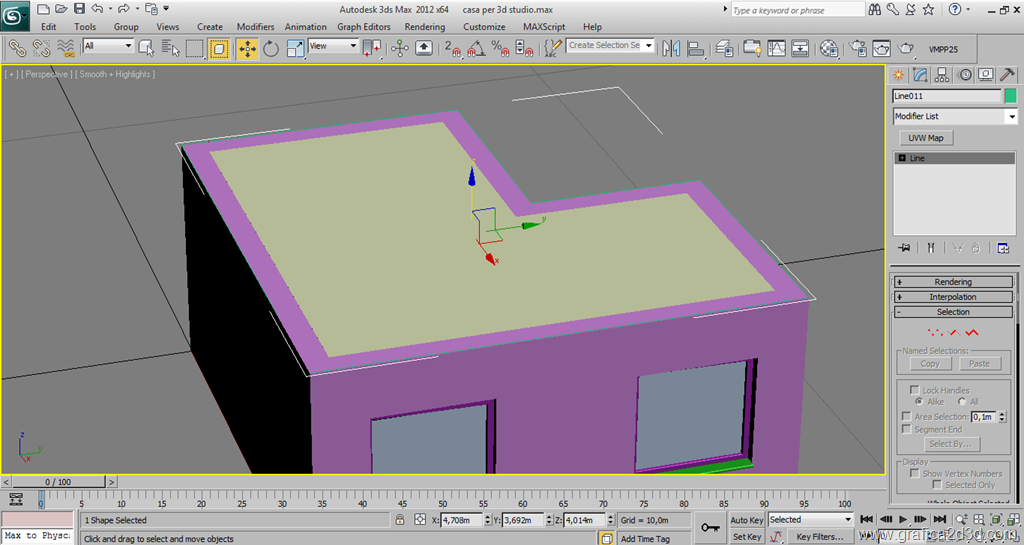This screenshot has width=1024, height=545.
Task: Activate the Select Object arrow tool
Action: (x=146, y=48)
